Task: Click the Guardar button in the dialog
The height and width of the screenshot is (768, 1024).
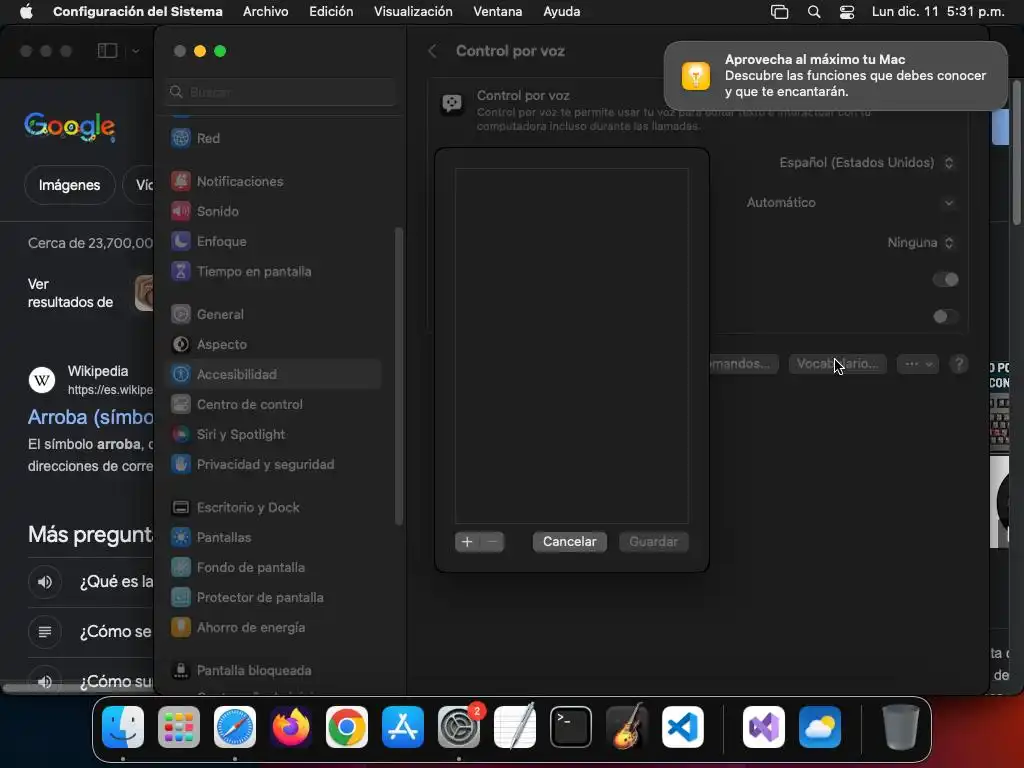Action: pos(653,541)
